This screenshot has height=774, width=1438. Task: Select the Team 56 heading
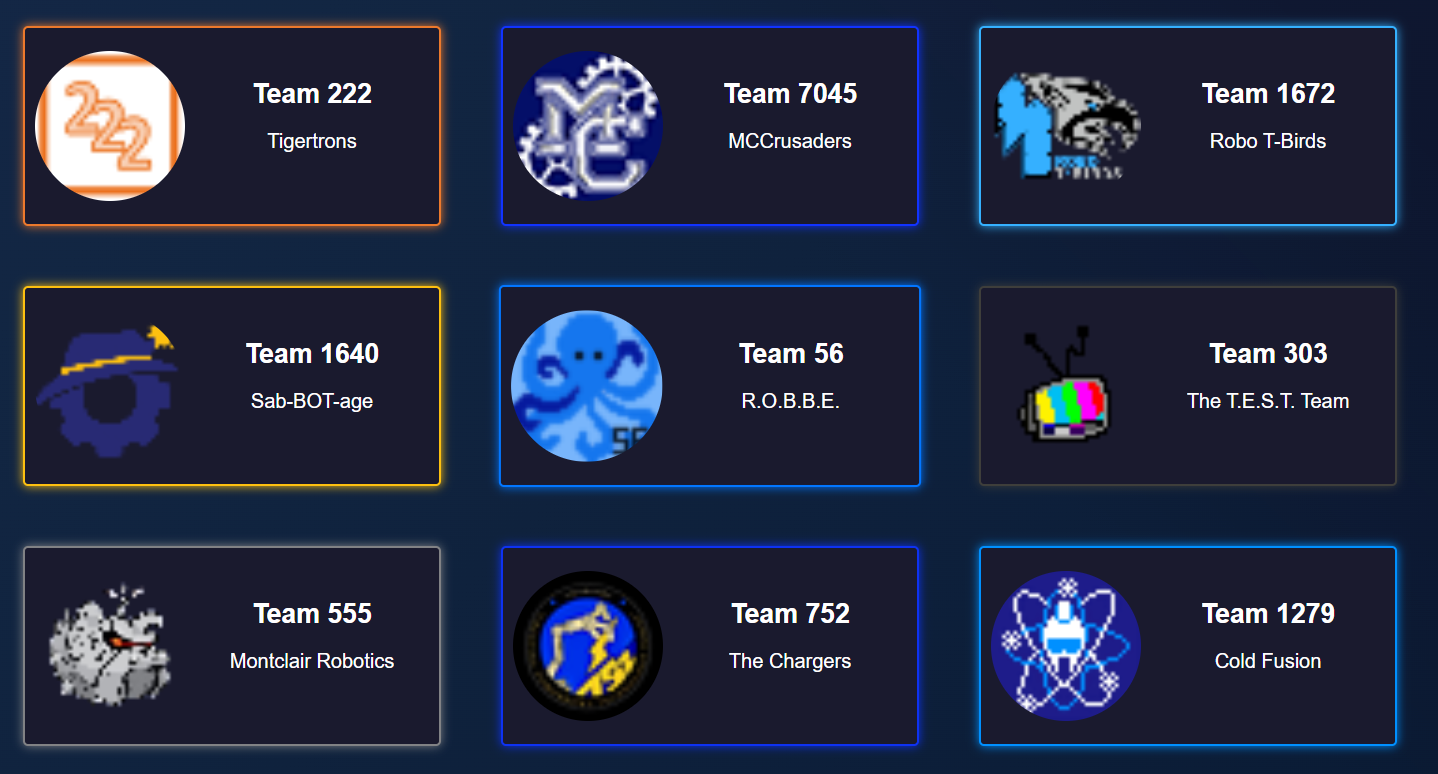click(791, 354)
